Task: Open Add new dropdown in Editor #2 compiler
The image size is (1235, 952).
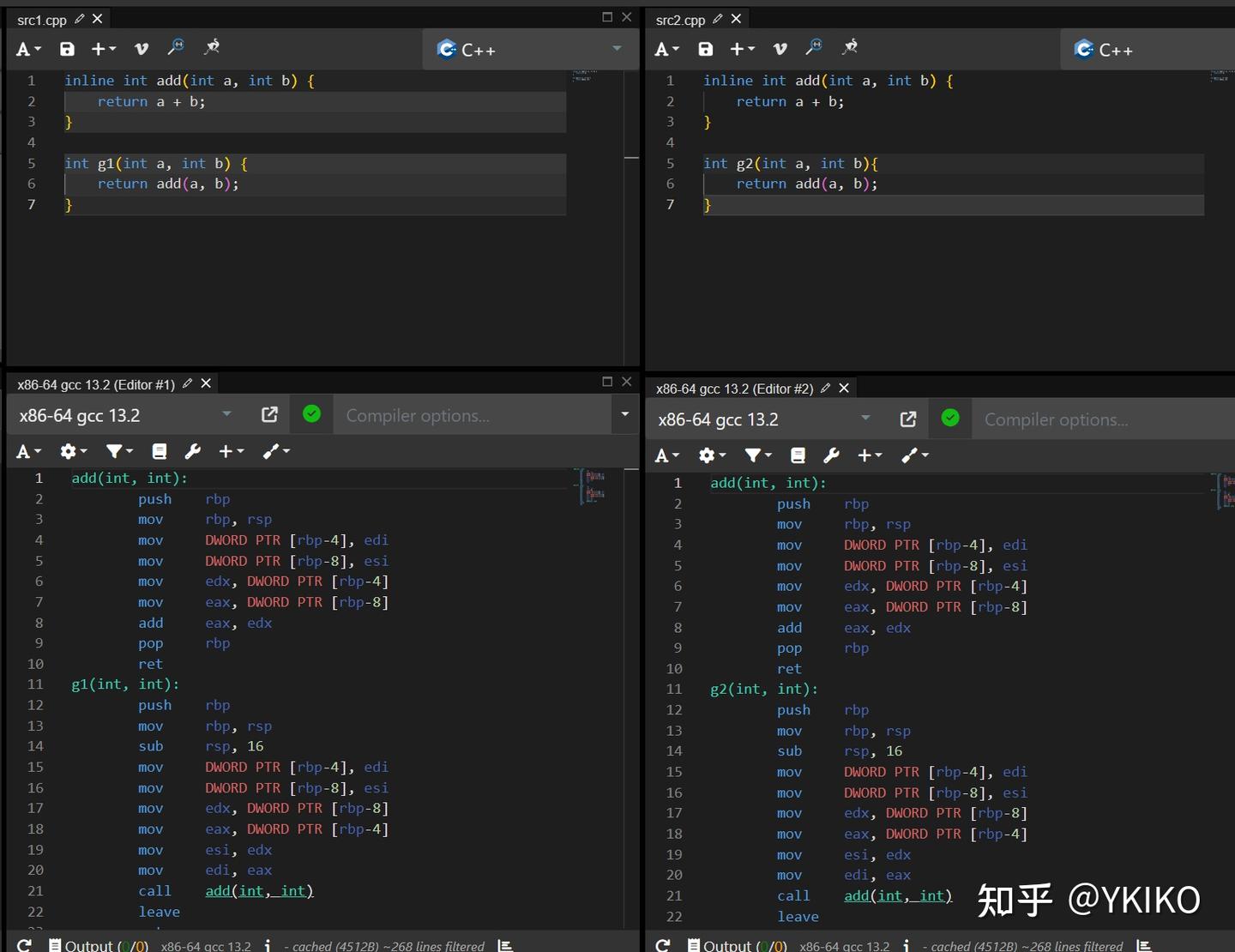Action: [870, 455]
